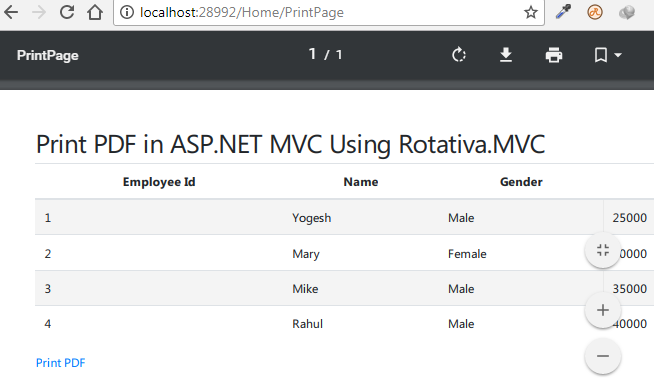654x381 pixels.
Task: Print the PDF document
Action: point(554,55)
